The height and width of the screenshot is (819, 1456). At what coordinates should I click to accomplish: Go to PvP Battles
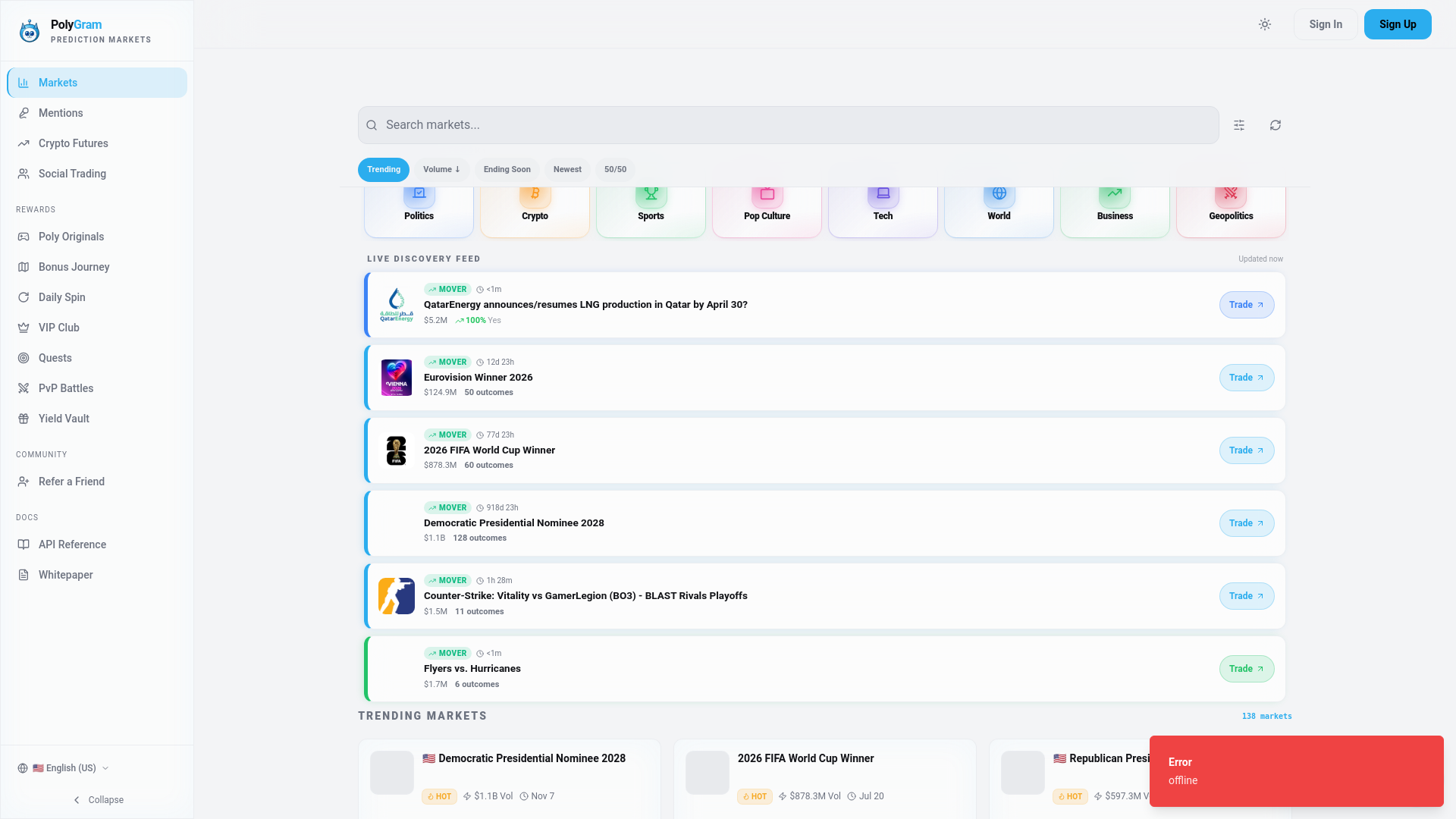click(97, 388)
